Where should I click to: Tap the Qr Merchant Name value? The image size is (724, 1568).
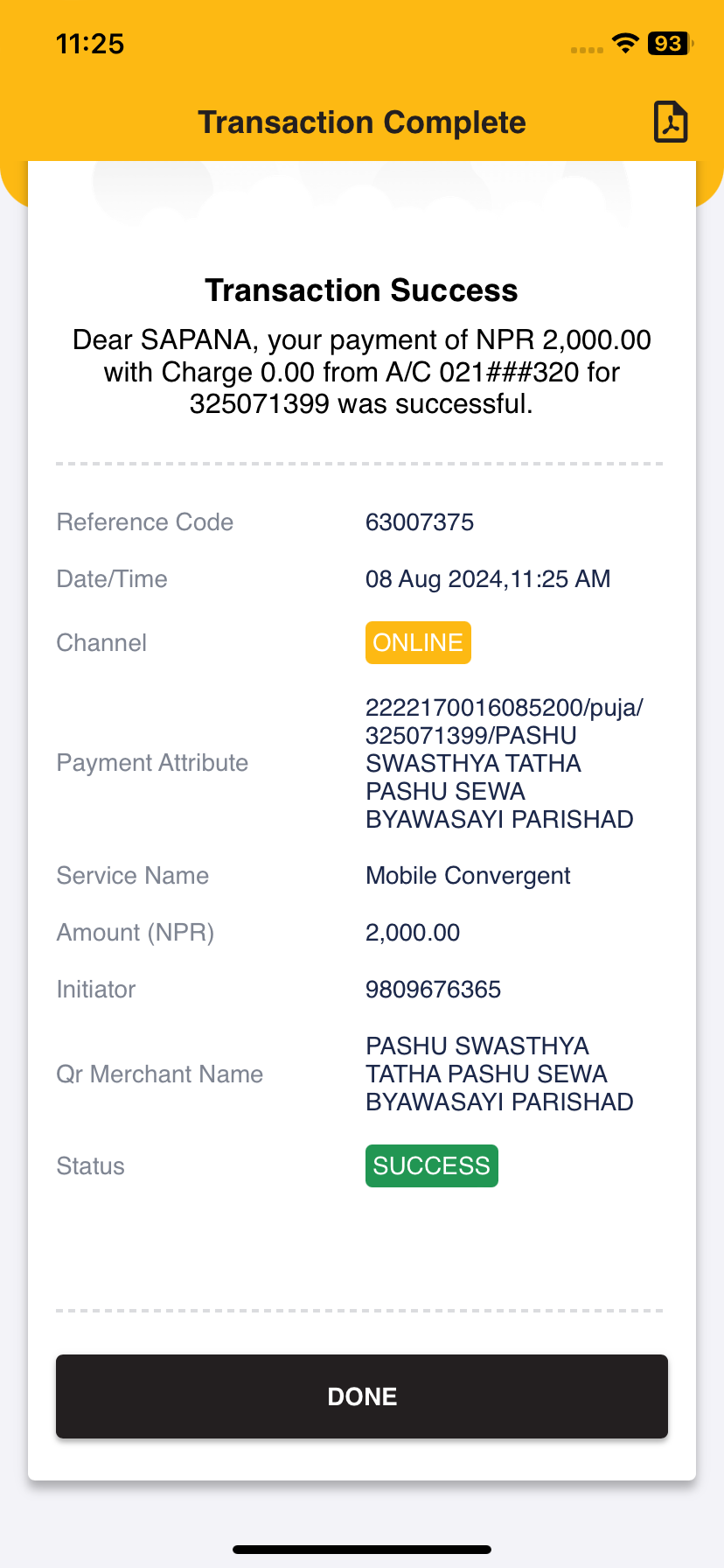coord(499,1074)
